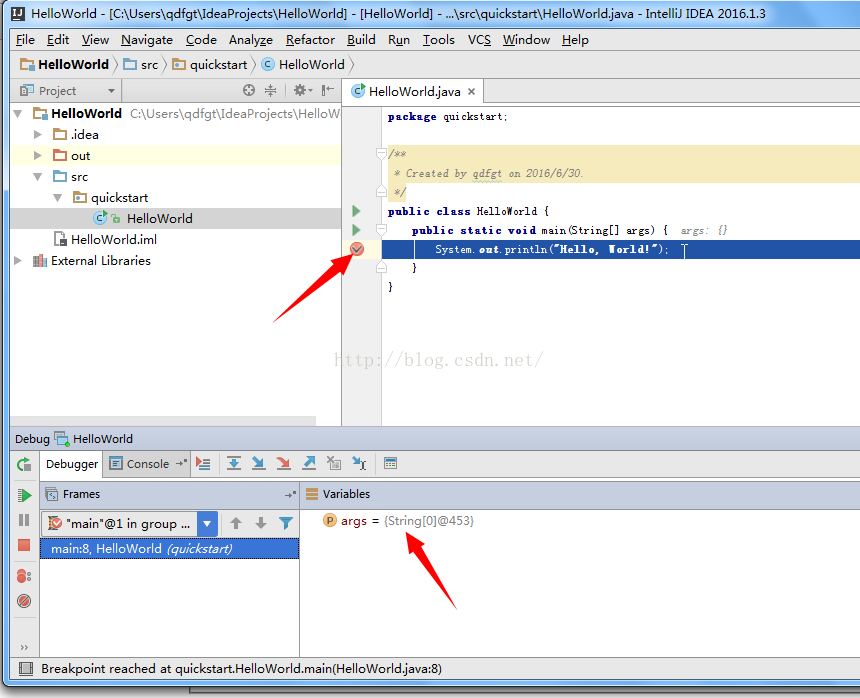Rerun HelloWorld debug session icon
860x698 pixels.
[x=24, y=465]
